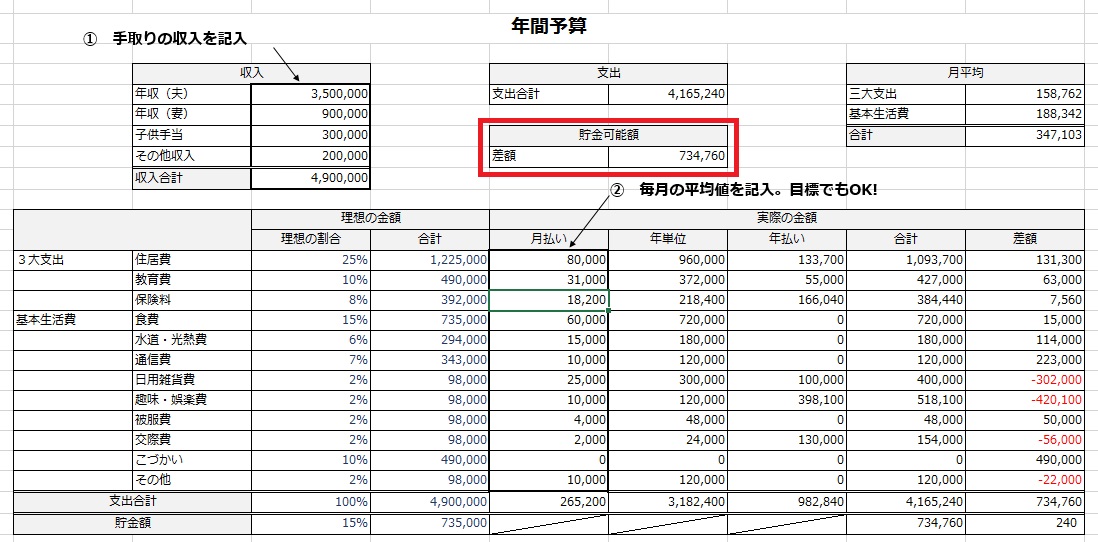Click the 理想の金額 header cell
1098x542 pixels.
(x=370, y=217)
